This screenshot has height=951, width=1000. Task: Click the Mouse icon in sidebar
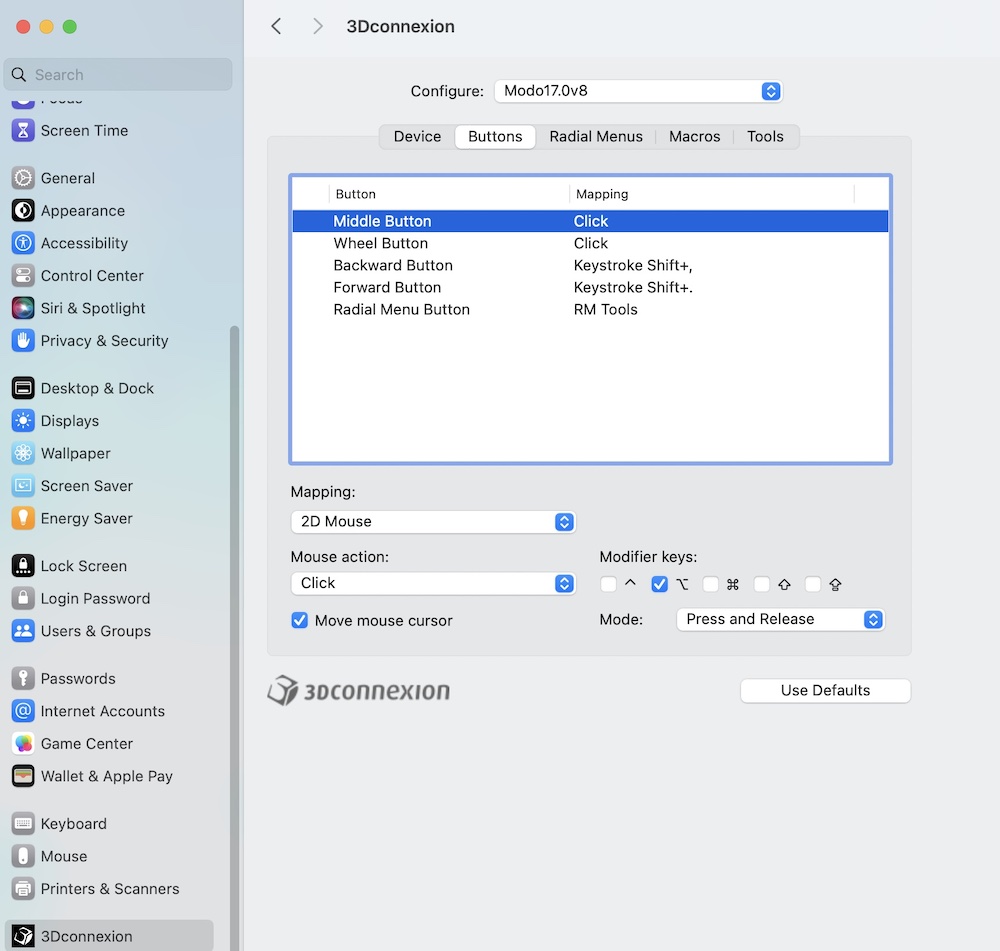[x=23, y=856]
